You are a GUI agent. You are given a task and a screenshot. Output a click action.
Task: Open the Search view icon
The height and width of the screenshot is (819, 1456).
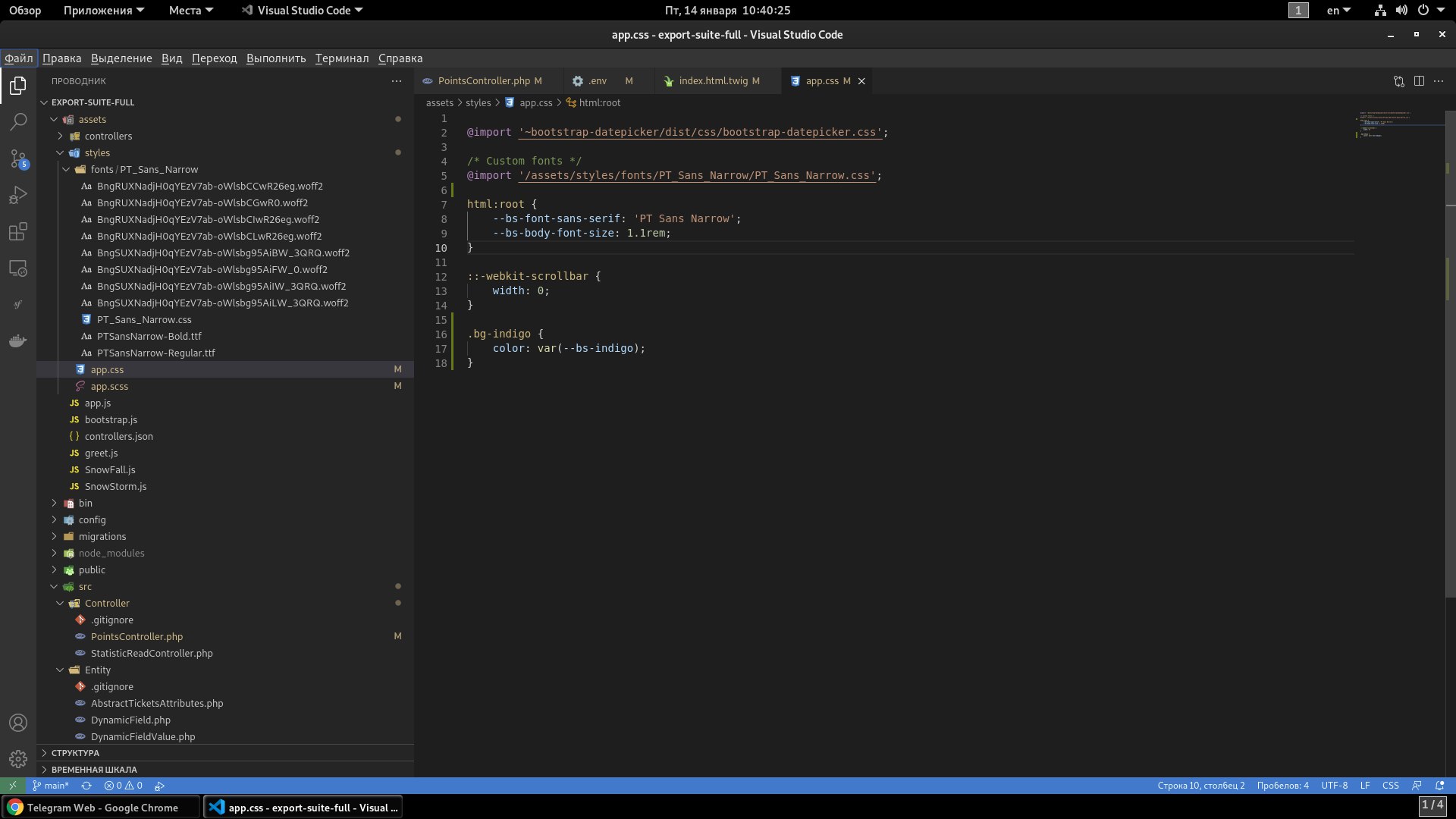18,122
